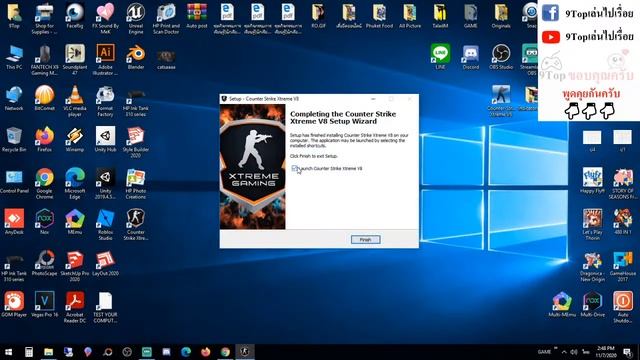
Task: Close the Counter Strike Xtreme V8 Setup window
Action: pyautogui.click(x=409, y=99)
